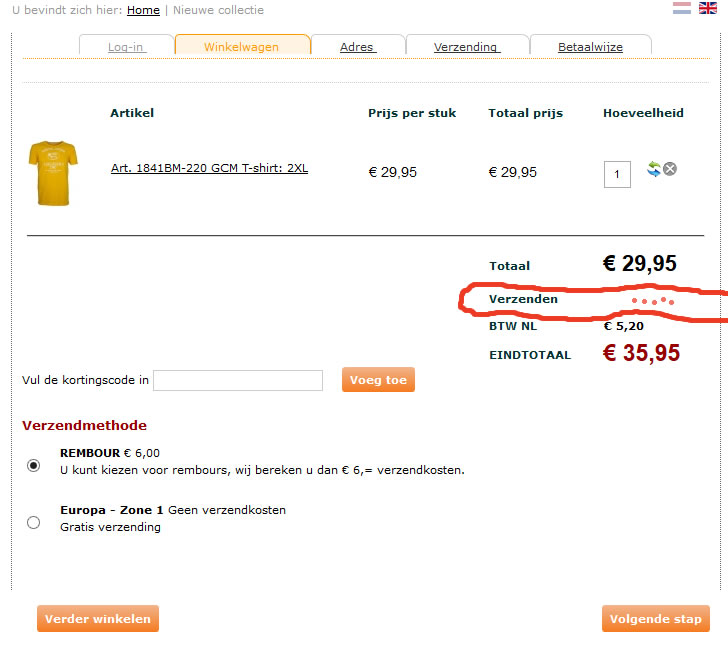Choose the Europa - Zone 1 shipping radio button
The width and height of the screenshot is (728, 657).
[34, 522]
